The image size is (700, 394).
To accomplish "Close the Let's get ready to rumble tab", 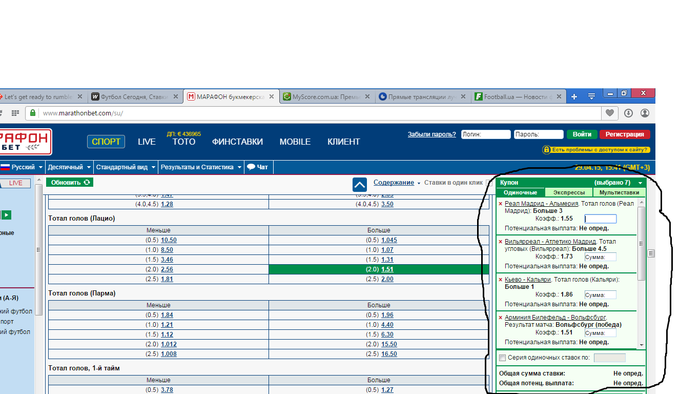I will tap(80, 96).
